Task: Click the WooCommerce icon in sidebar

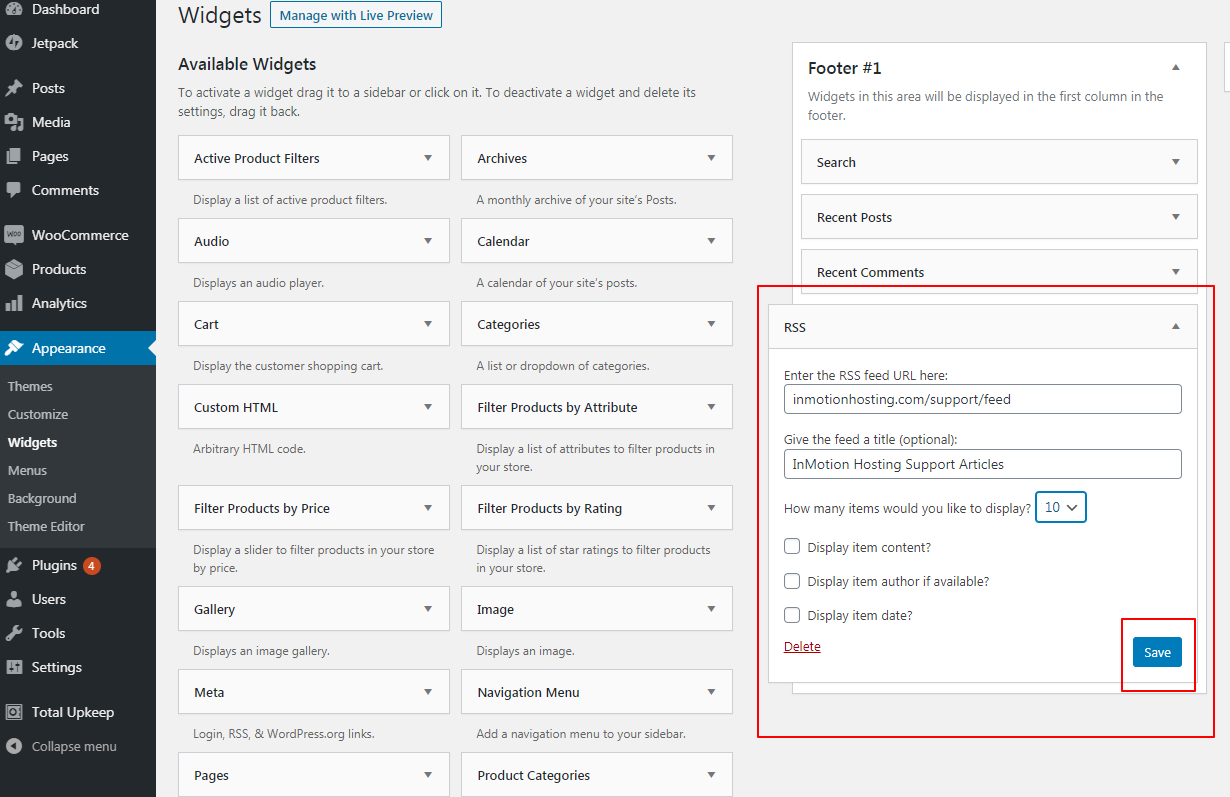Action: click(x=14, y=235)
